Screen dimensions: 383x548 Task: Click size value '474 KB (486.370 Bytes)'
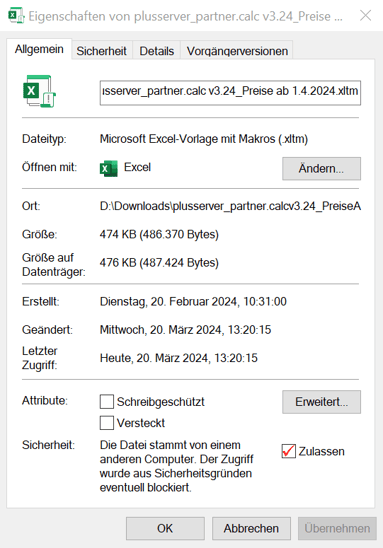[x=159, y=234]
